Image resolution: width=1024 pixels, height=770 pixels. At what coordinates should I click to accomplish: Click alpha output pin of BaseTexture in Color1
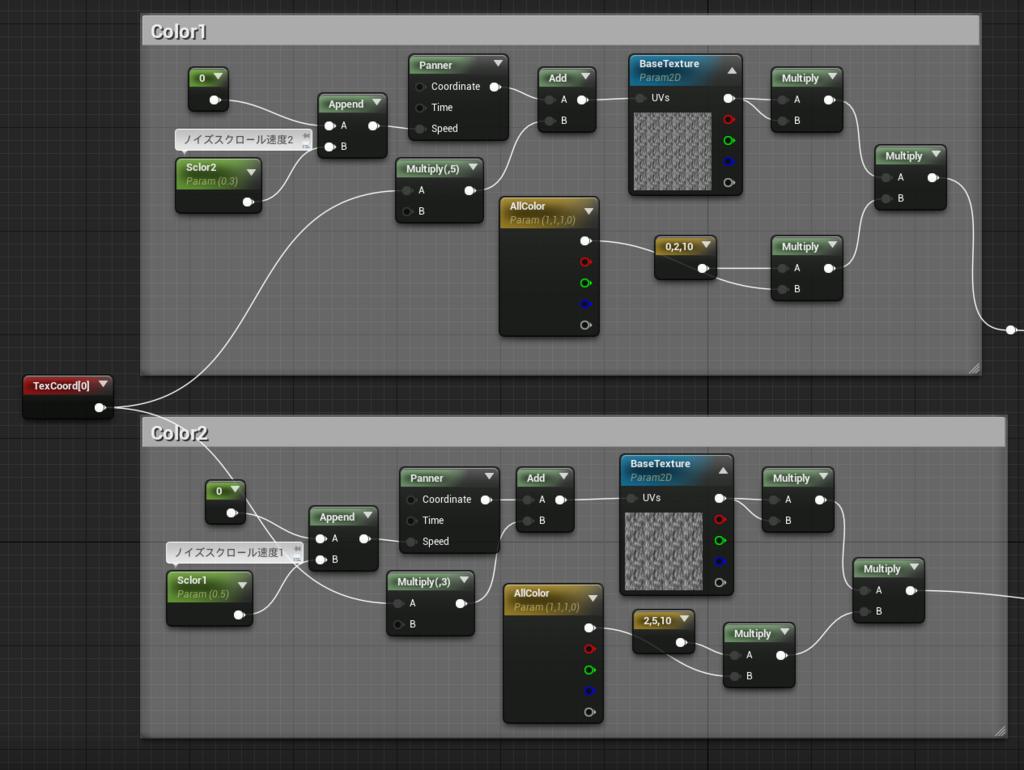[x=729, y=182]
